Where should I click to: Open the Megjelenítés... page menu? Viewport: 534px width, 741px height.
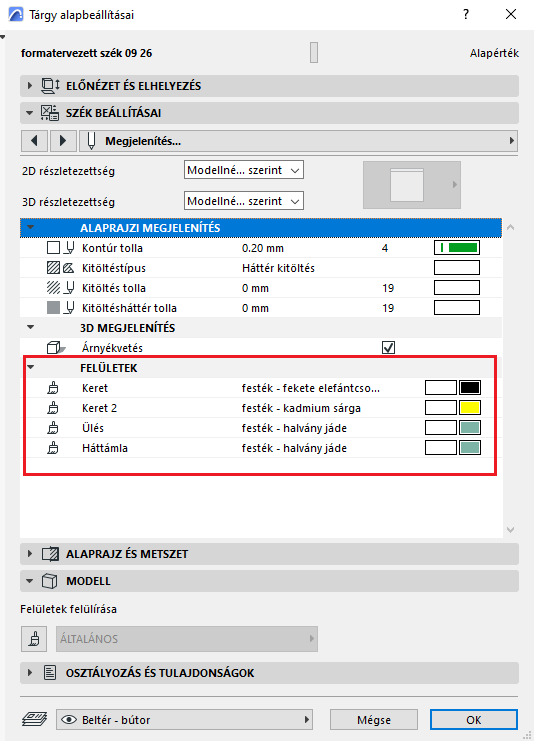pyautogui.click(x=298, y=141)
